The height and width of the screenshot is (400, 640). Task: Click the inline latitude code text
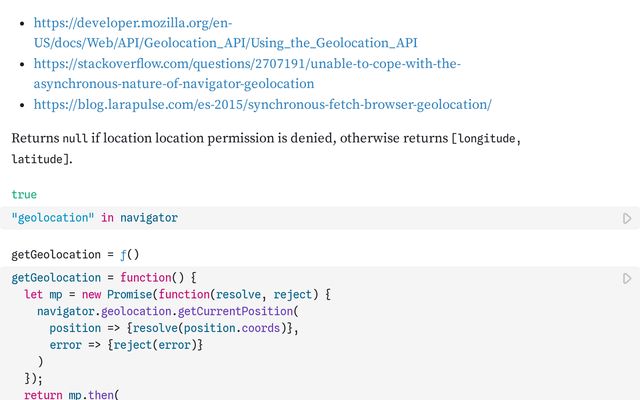[37, 160]
